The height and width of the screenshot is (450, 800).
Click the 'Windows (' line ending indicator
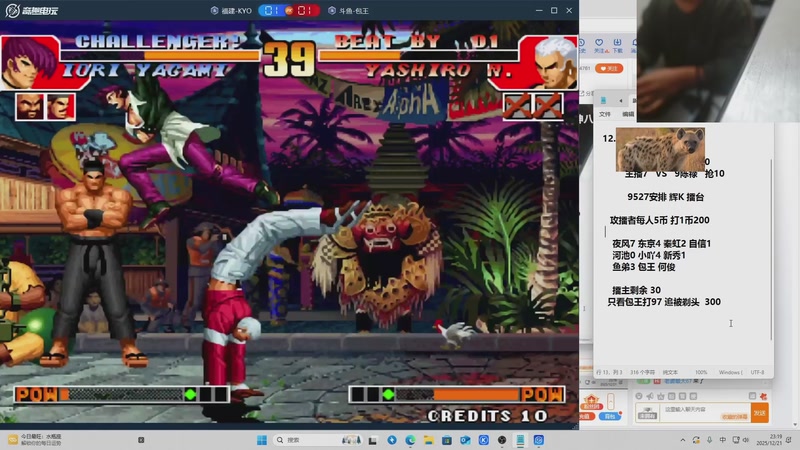pyautogui.click(x=731, y=372)
